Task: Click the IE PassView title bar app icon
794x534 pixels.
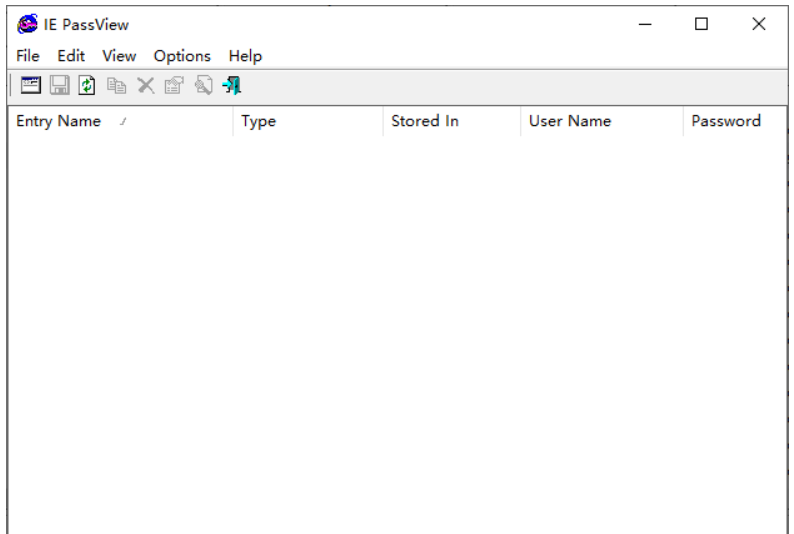Action: click(x=28, y=24)
